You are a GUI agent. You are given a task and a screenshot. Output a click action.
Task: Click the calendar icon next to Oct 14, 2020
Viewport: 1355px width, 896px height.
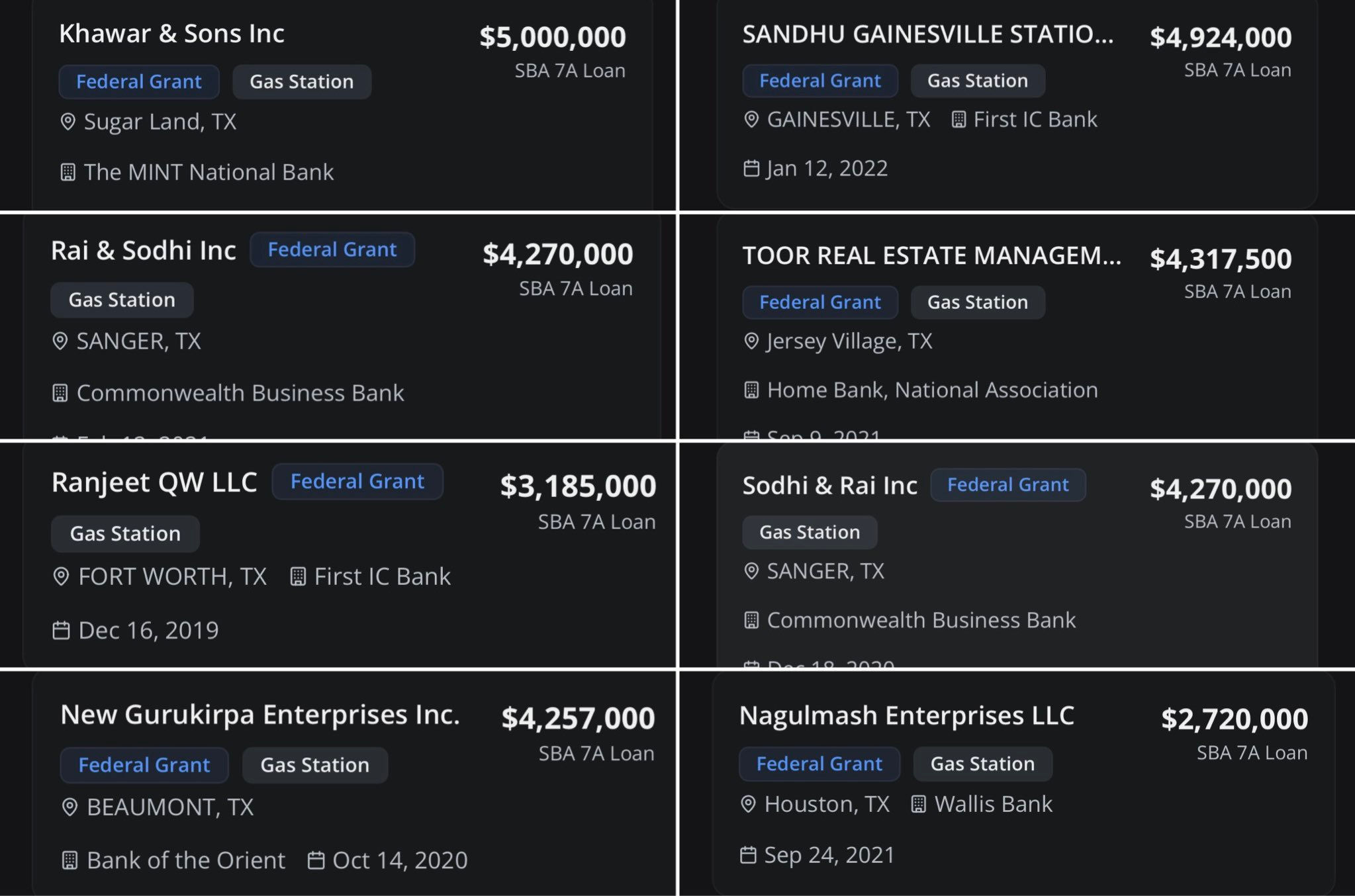[316, 860]
